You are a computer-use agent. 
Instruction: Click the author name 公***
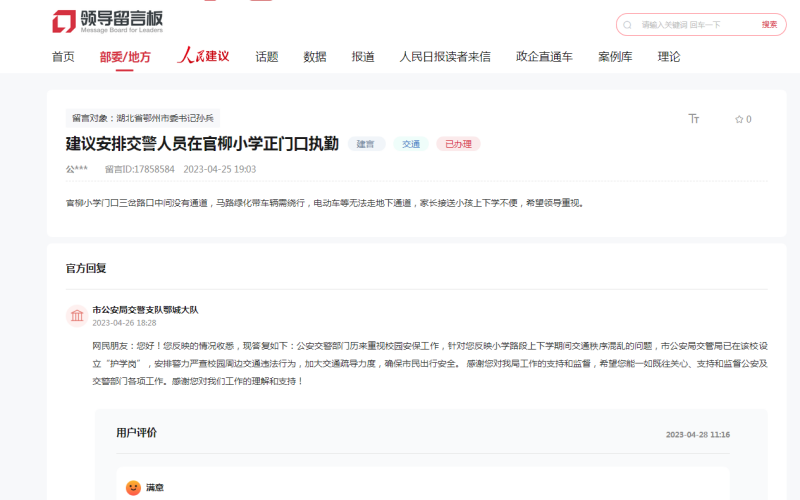(x=77, y=169)
